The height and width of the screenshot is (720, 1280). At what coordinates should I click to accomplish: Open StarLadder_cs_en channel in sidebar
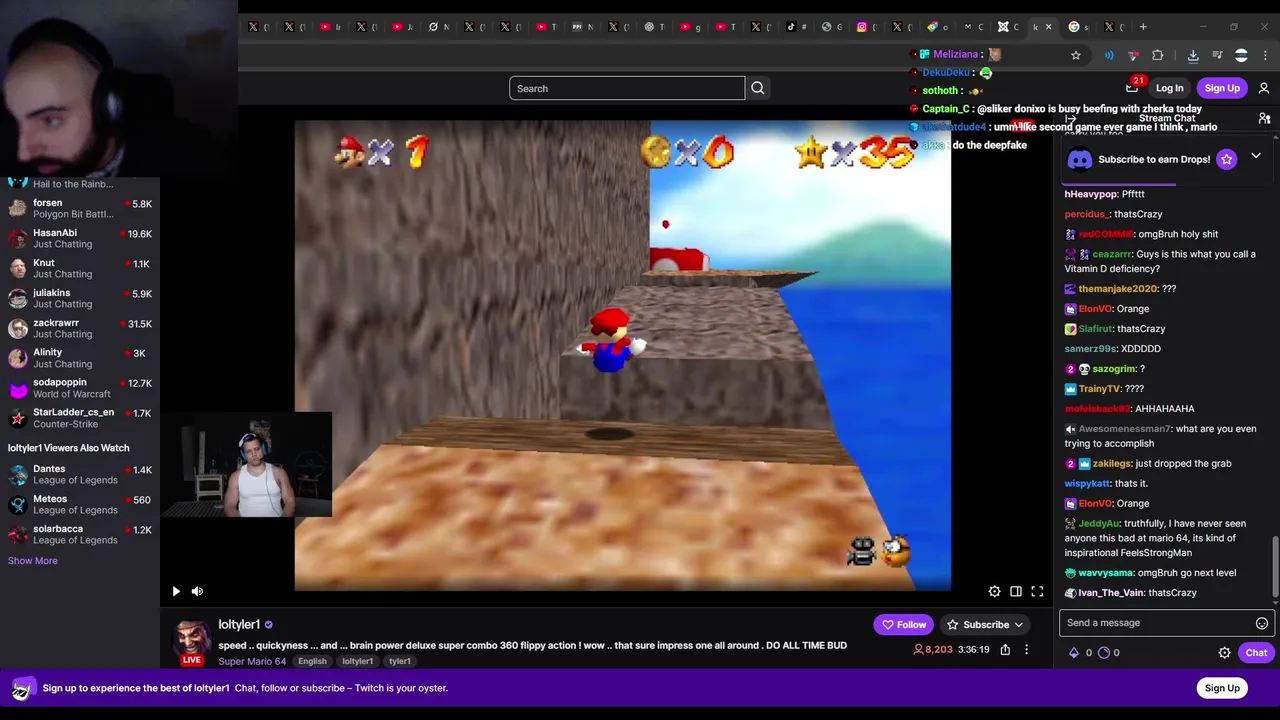pos(80,418)
